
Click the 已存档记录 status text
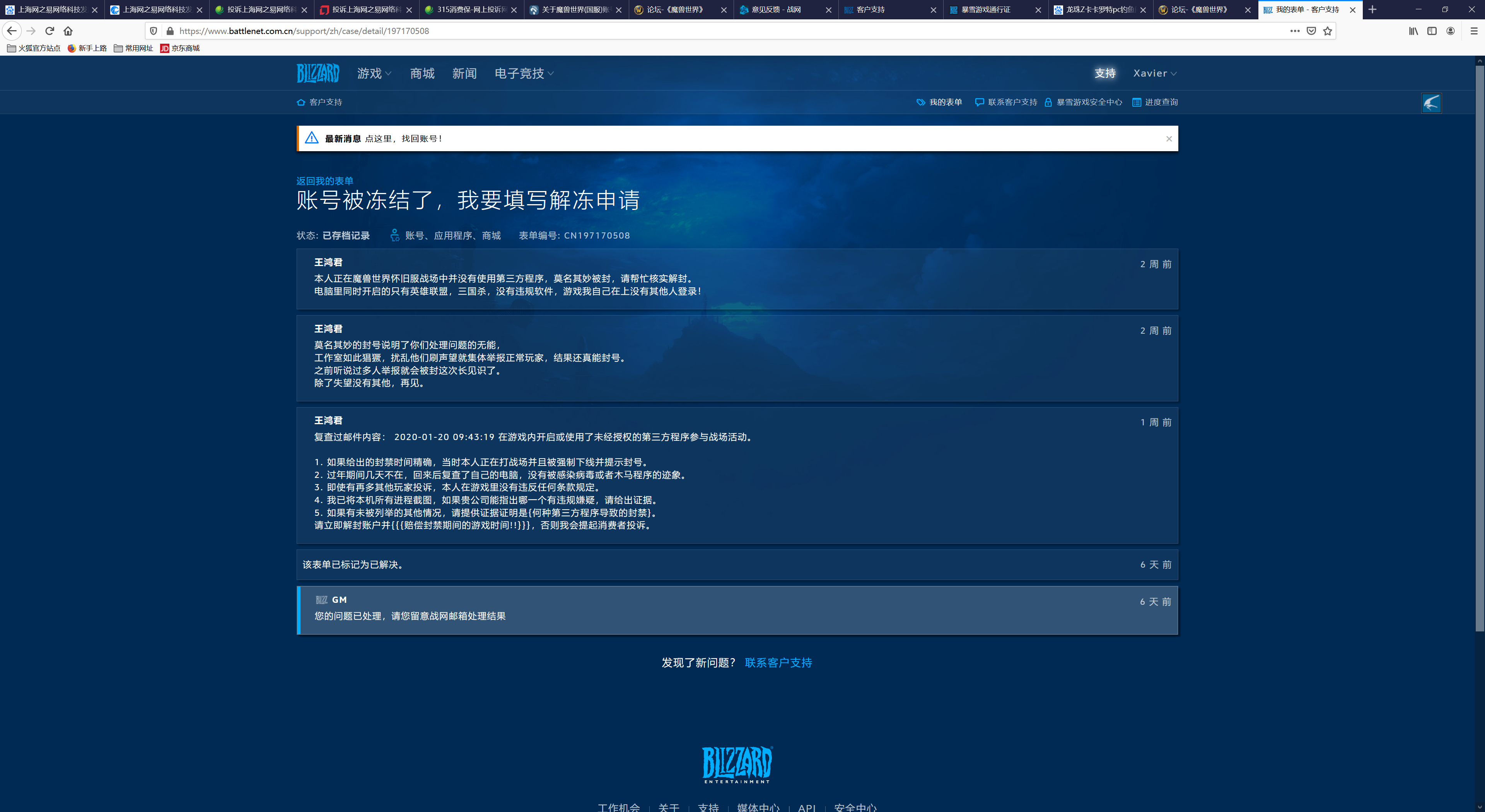(x=346, y=235)
